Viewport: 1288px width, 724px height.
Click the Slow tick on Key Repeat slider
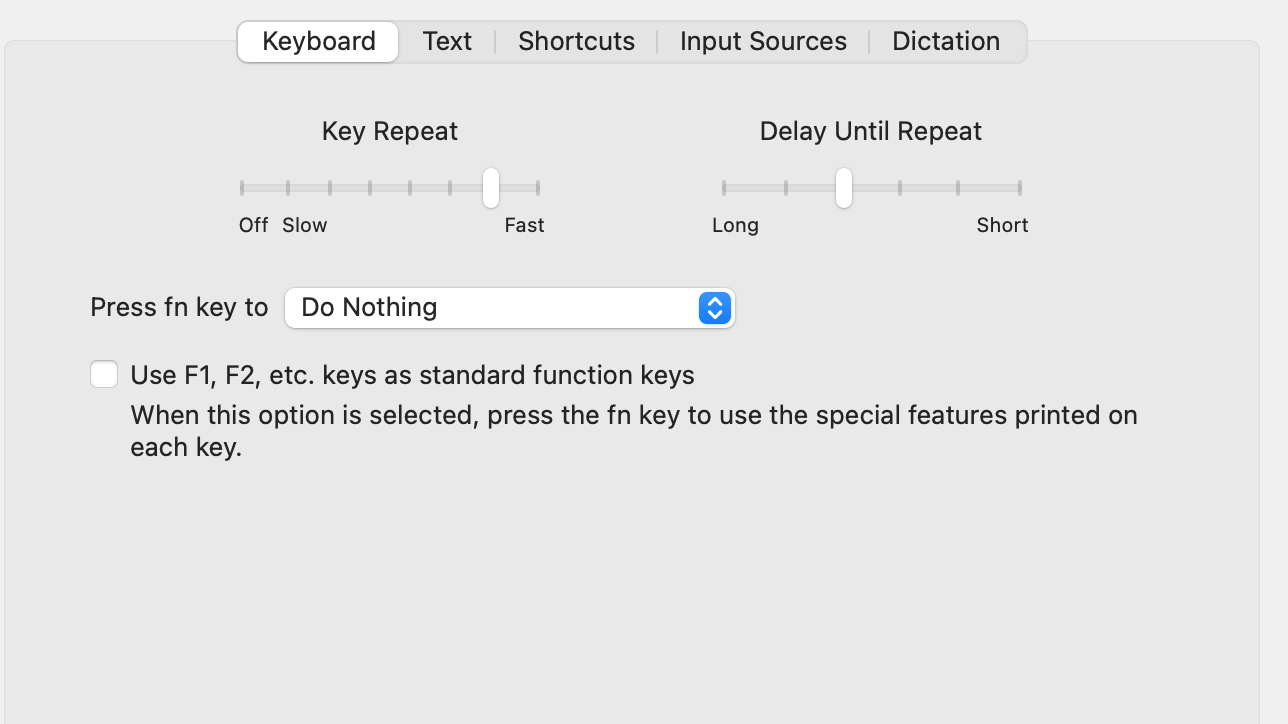point(288,187)
